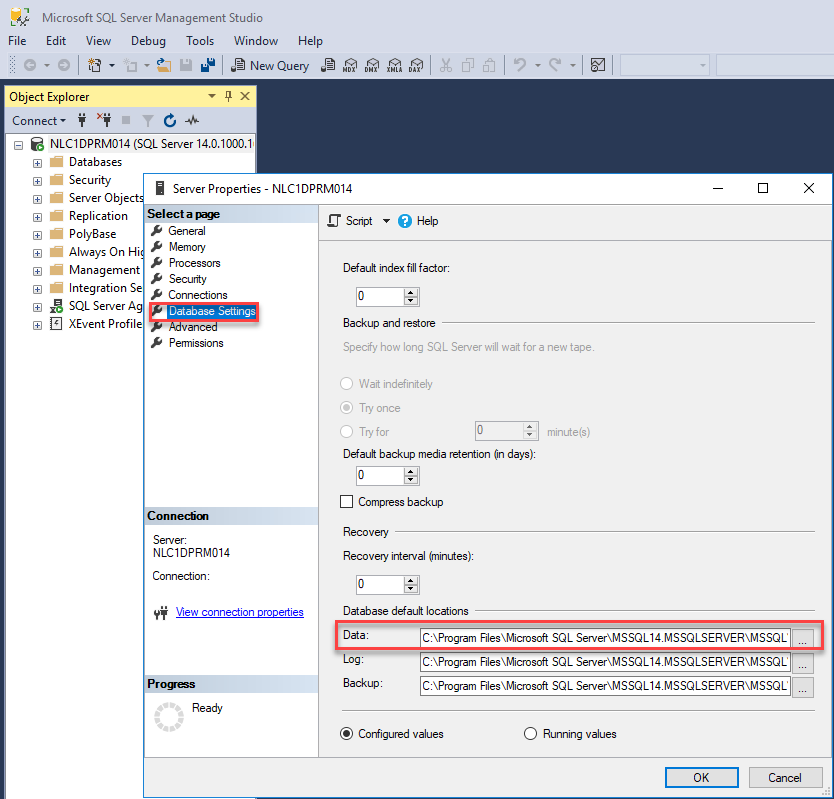Select the Configured values option
Viewport: 834px width, 799px height.
tap(346, 734)
